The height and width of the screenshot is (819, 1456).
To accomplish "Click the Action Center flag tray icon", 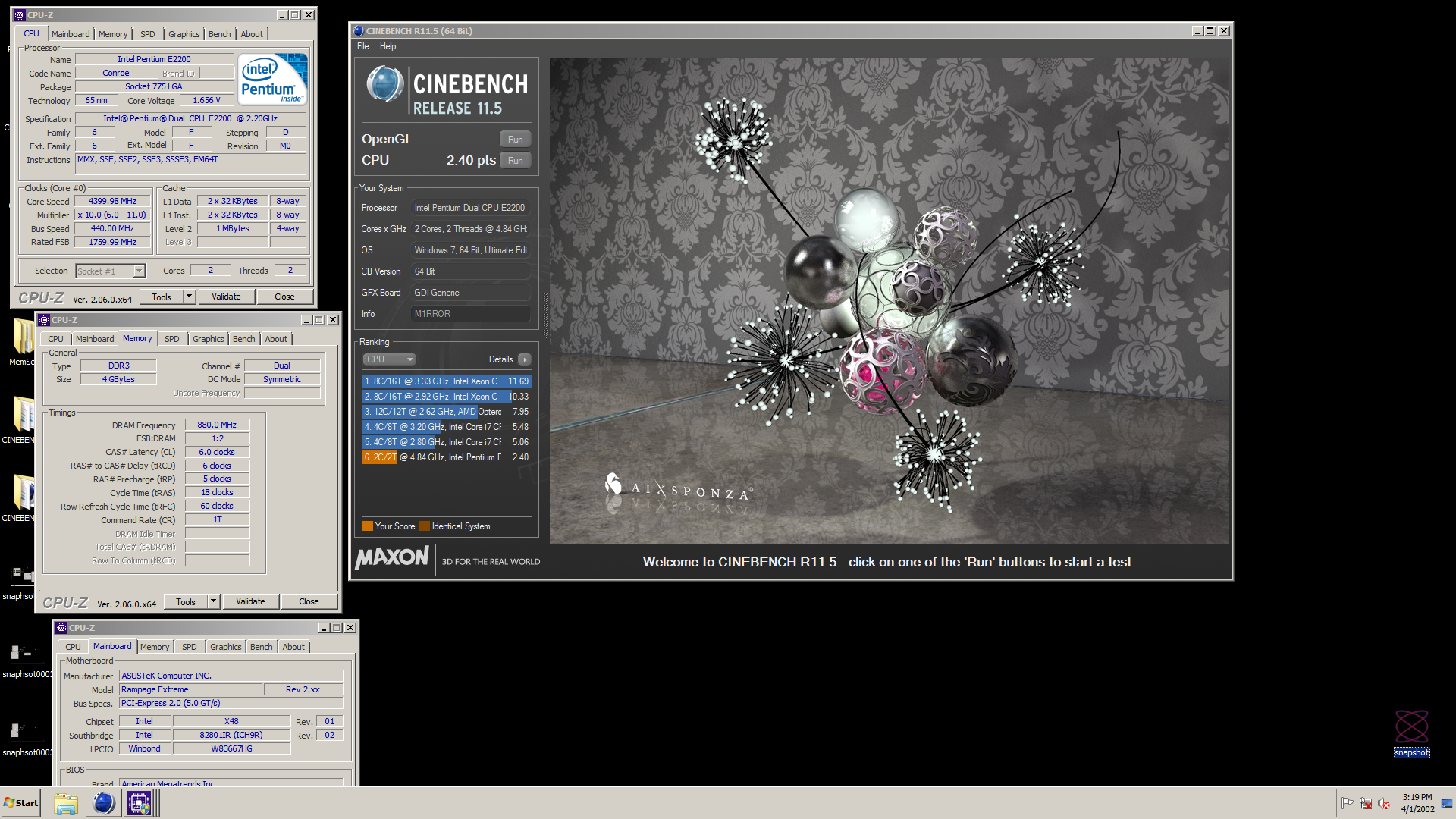I will coord(1348,803).
